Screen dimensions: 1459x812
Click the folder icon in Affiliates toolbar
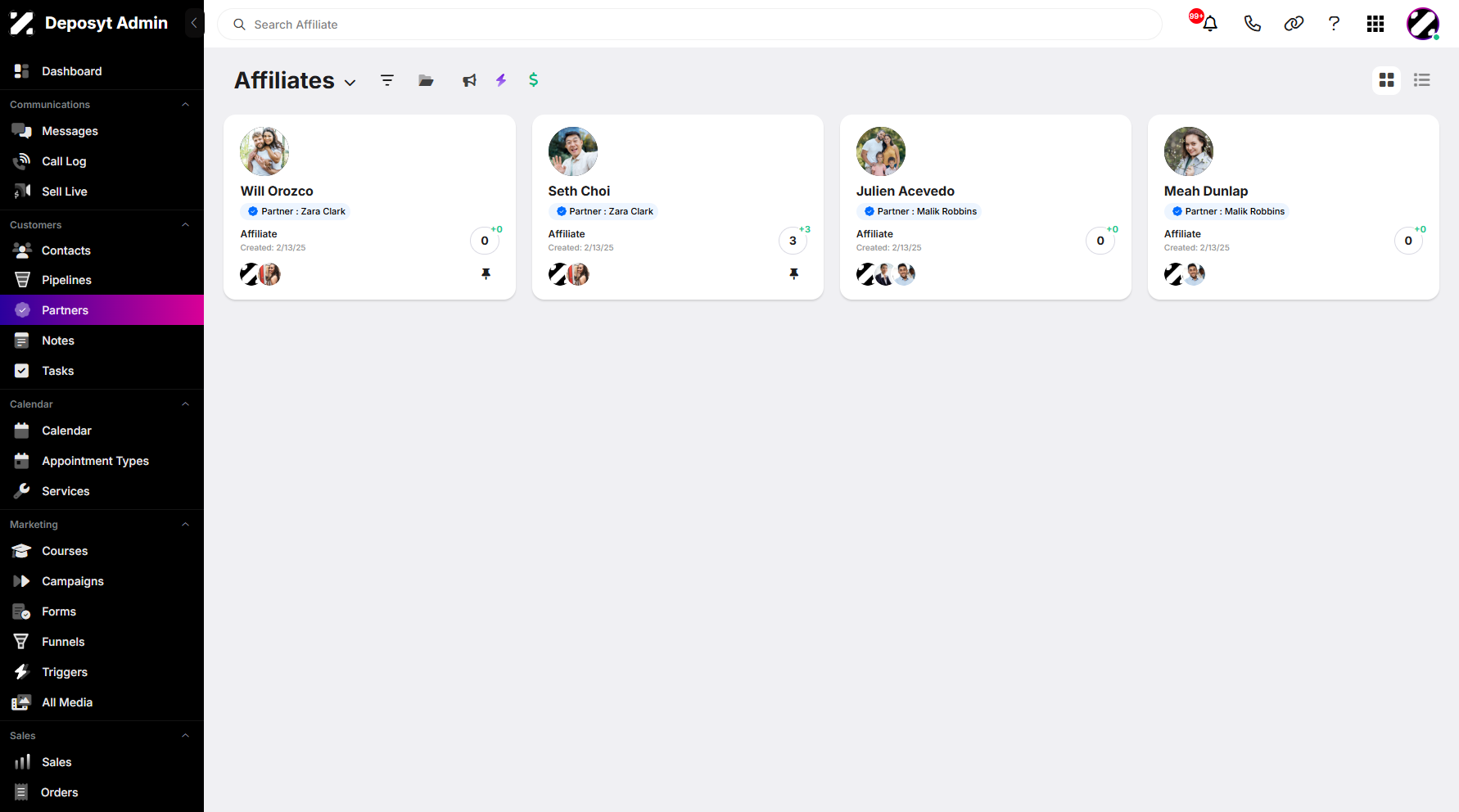click(x=426, y=80)
